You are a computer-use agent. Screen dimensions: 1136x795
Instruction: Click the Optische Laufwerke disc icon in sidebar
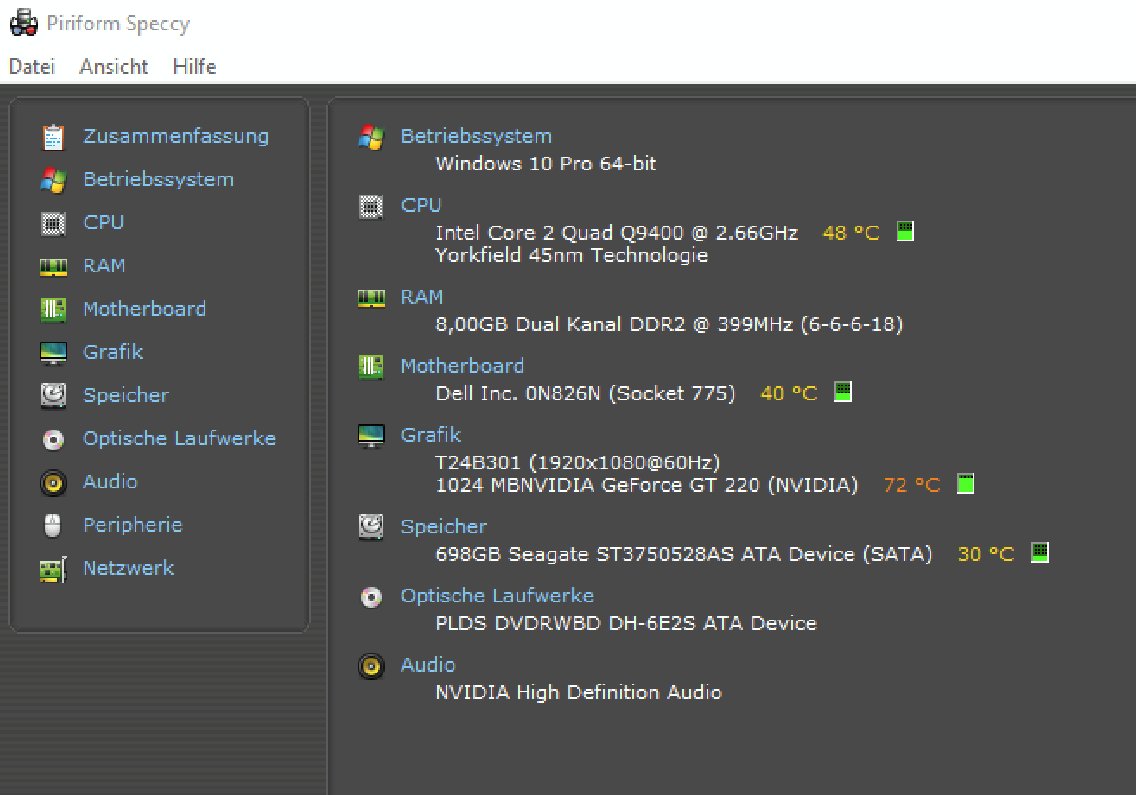pos(53,439)
